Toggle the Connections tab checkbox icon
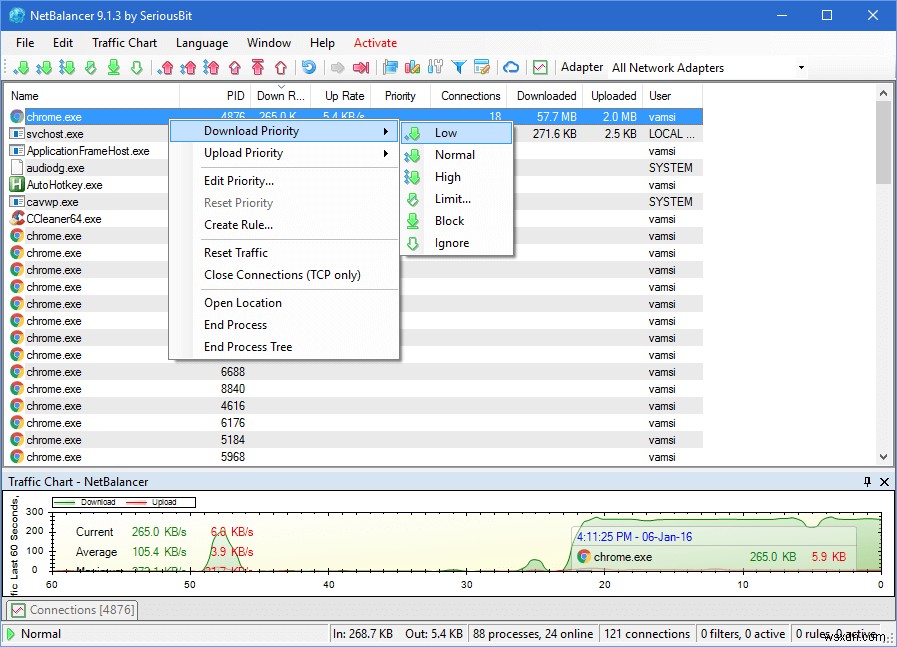This screenshot has width=897, height=647. click(x=17, y=610)
